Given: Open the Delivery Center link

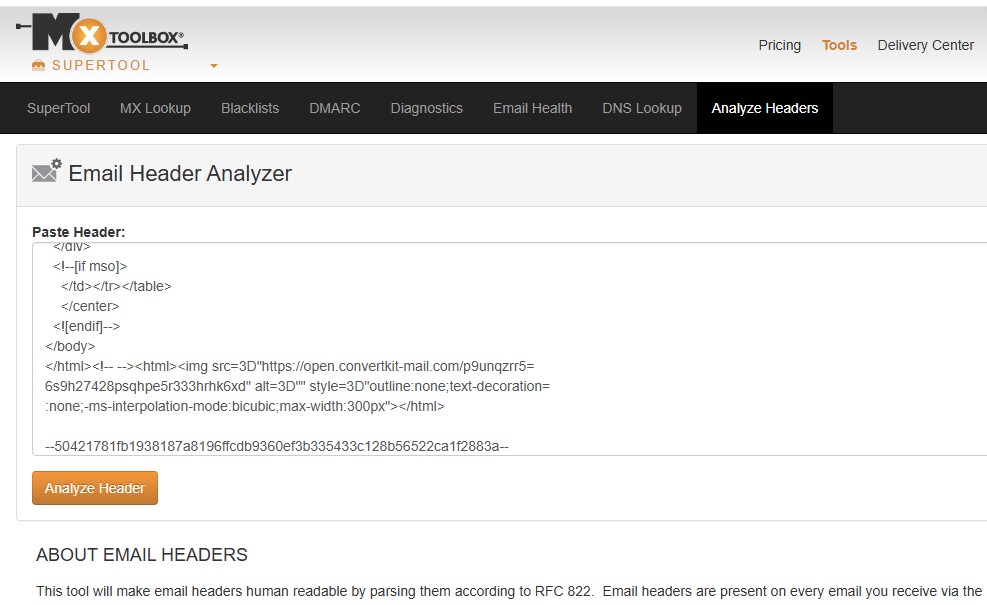Looking at the screenshot, I should coord(925,45).
